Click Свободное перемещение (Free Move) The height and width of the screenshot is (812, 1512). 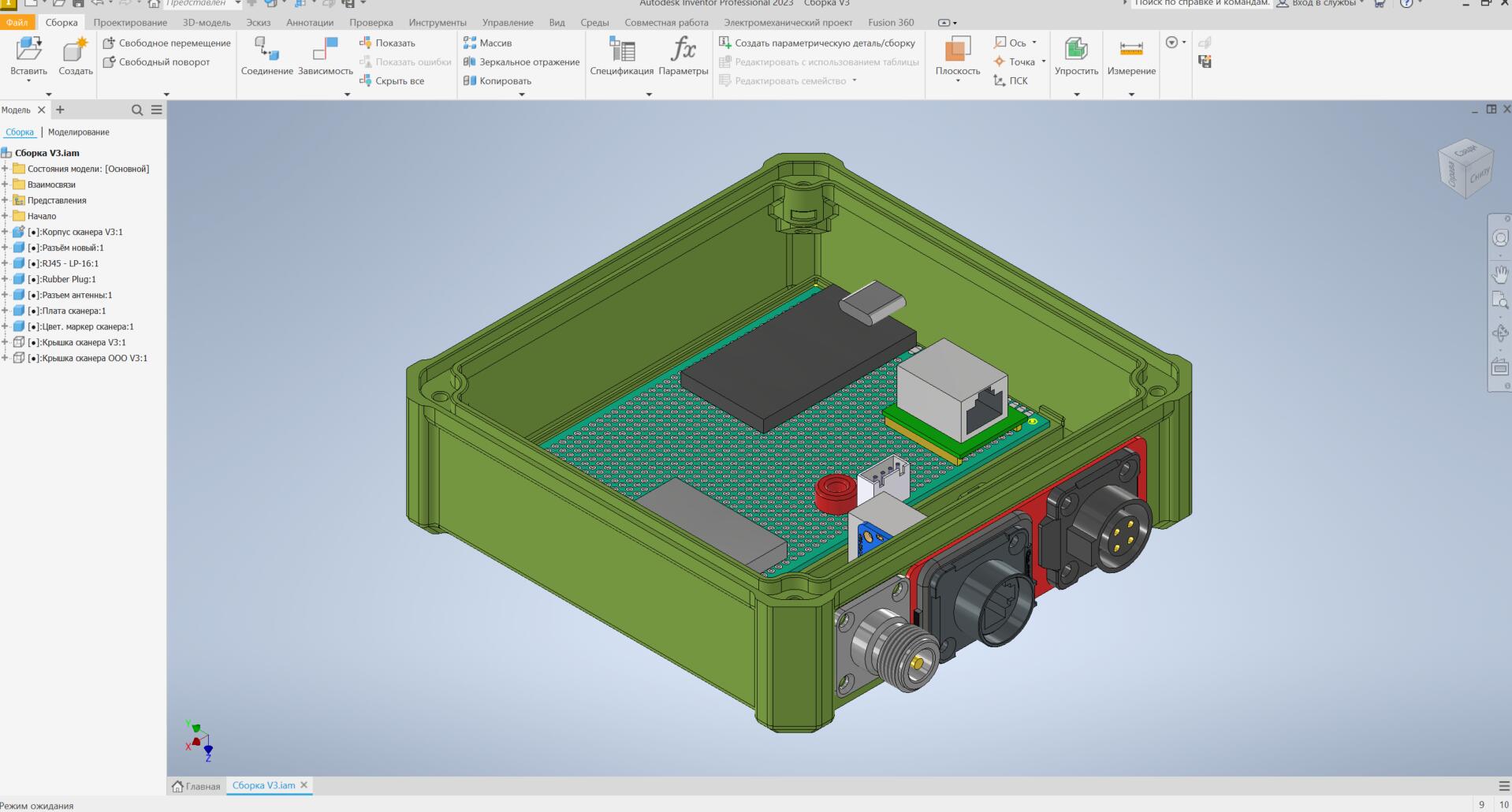(167, 43)
